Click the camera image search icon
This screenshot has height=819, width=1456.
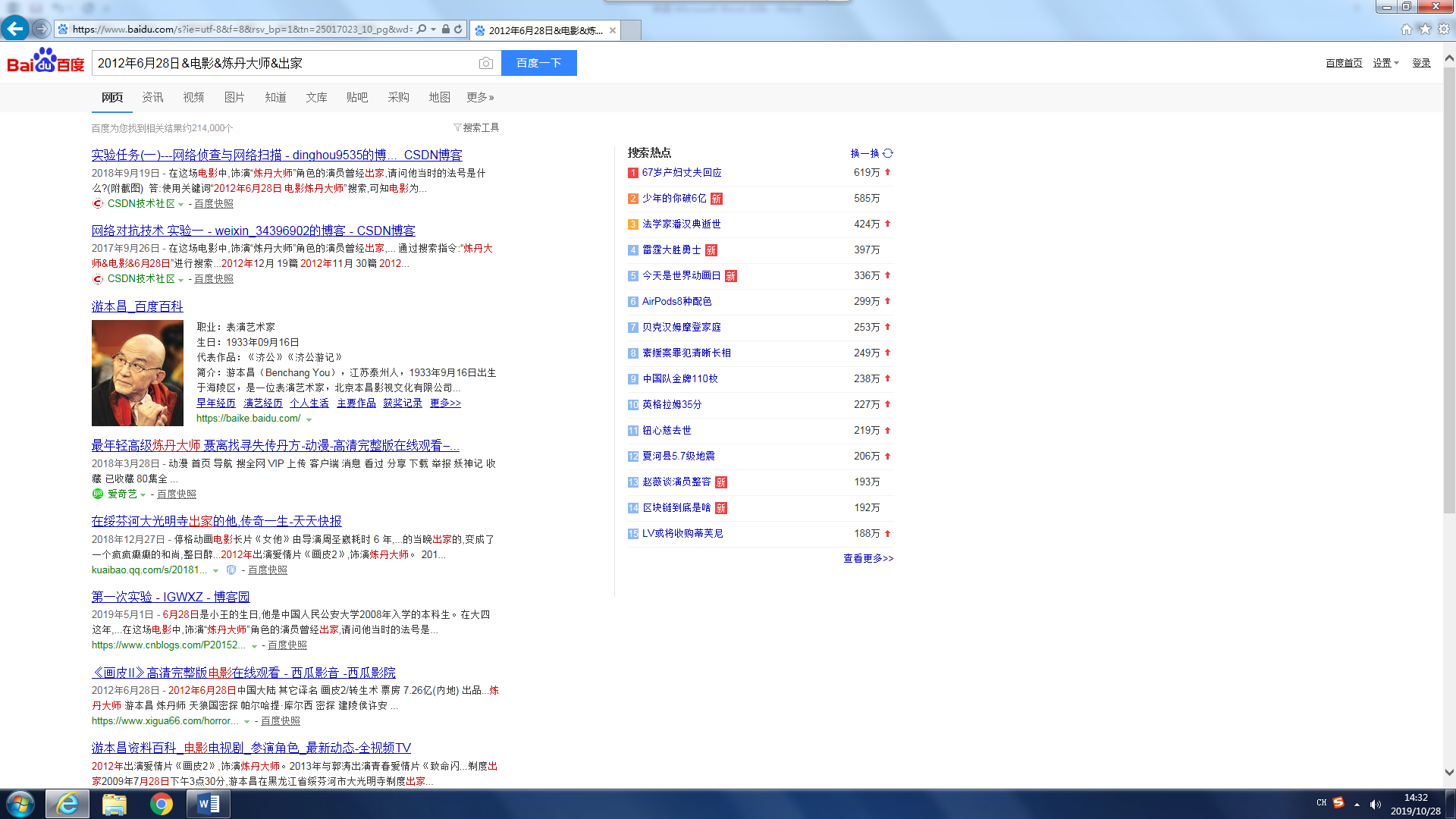[486, 63]
